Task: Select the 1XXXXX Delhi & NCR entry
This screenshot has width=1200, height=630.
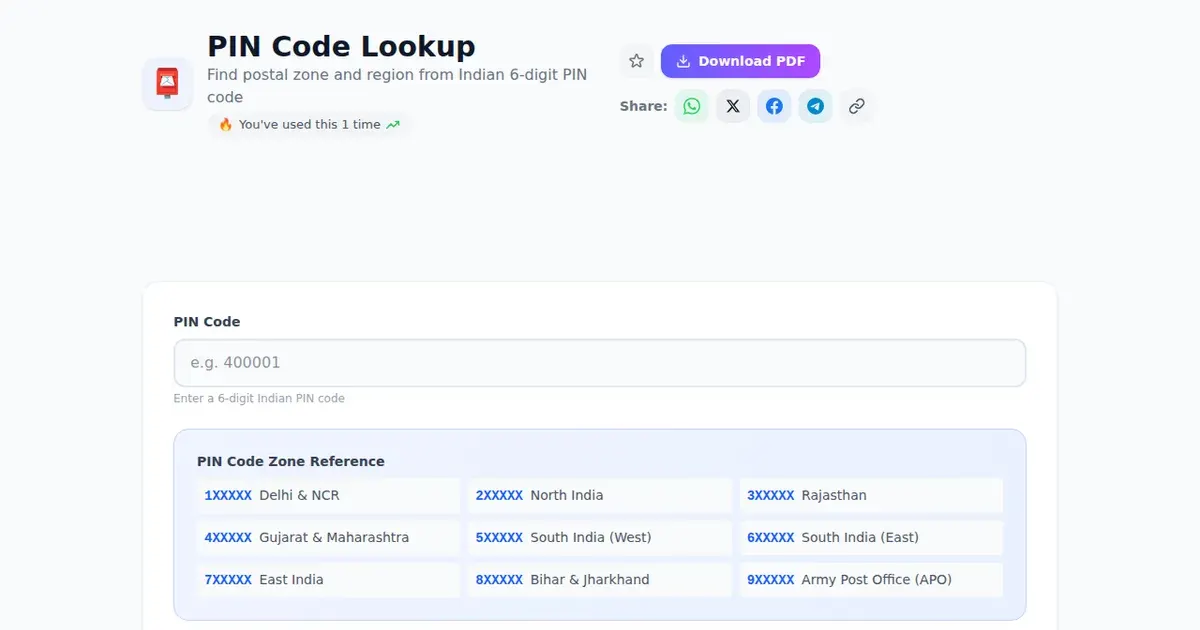Action: 328,495
